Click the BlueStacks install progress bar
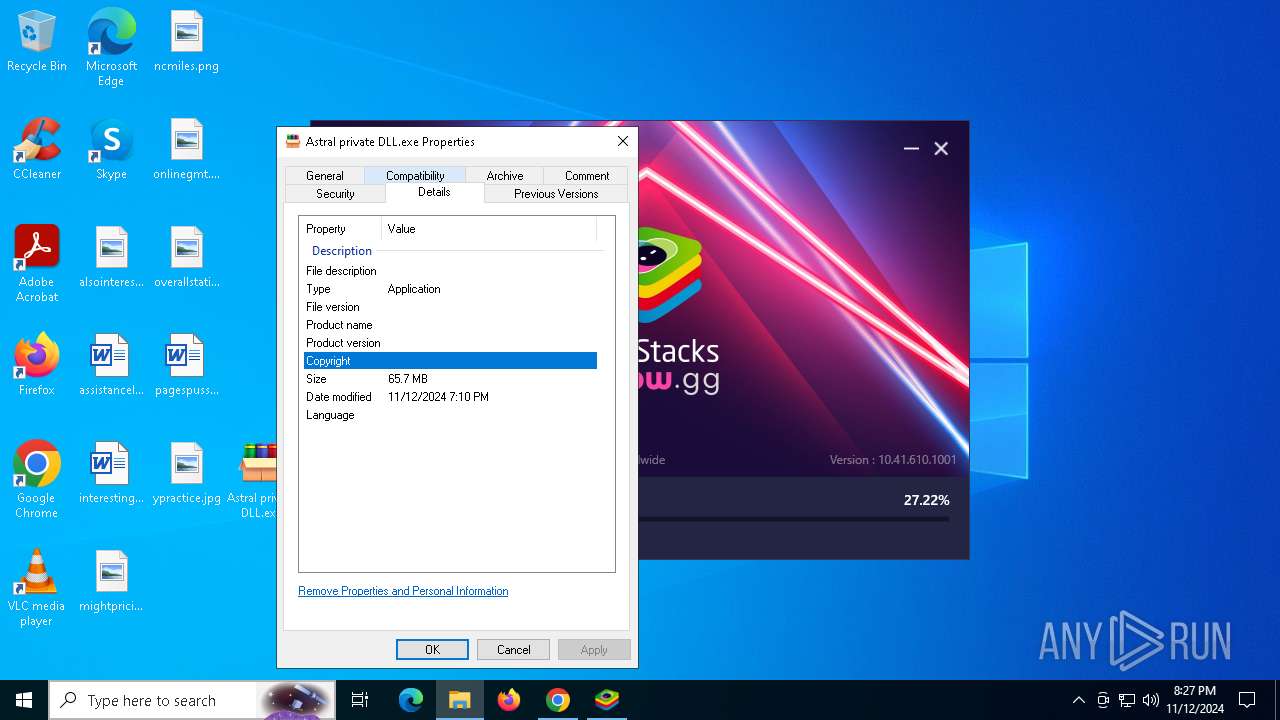1280x720 pixels. (x=794, y=519)
